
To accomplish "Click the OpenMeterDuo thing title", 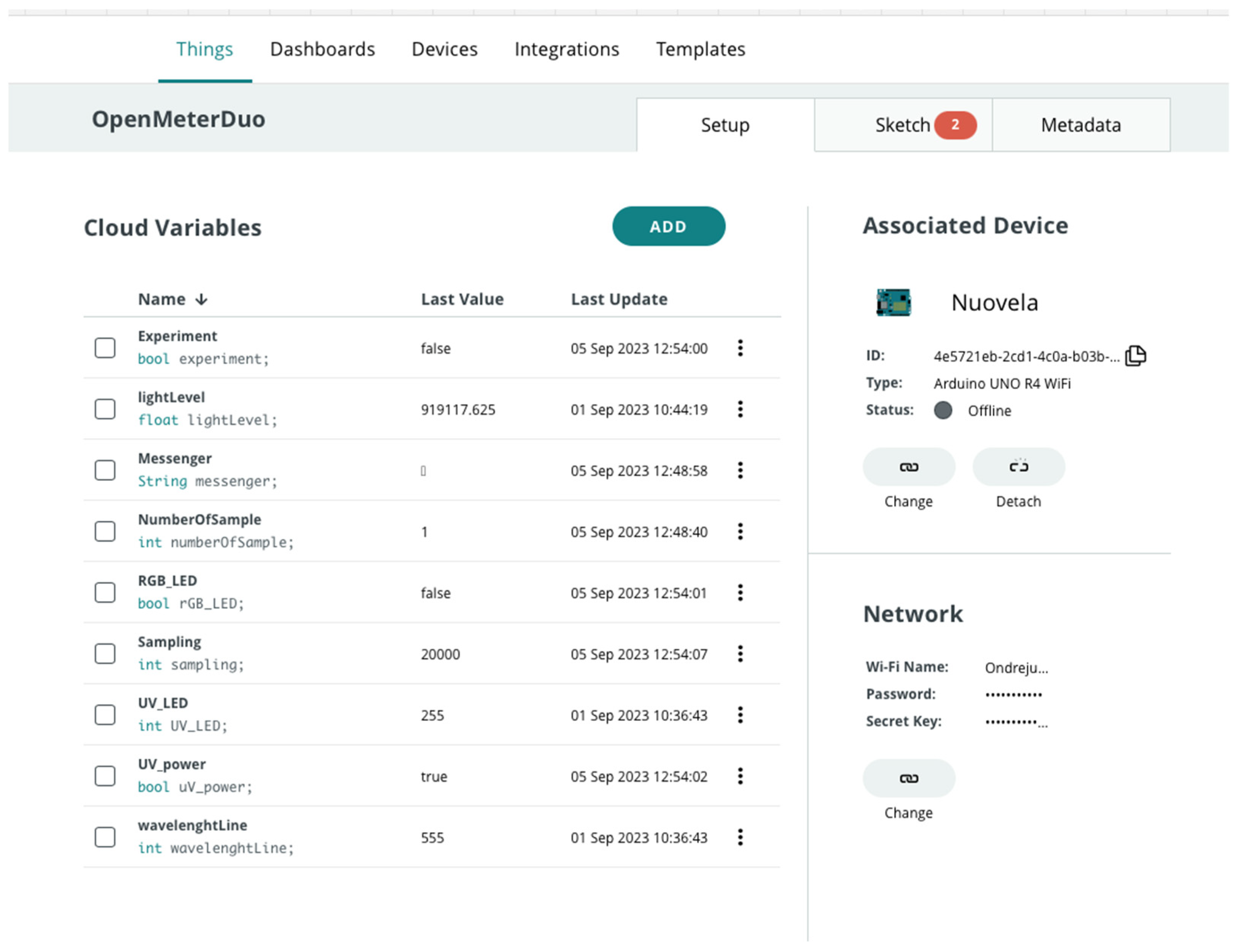I will (x=178, y=120).
